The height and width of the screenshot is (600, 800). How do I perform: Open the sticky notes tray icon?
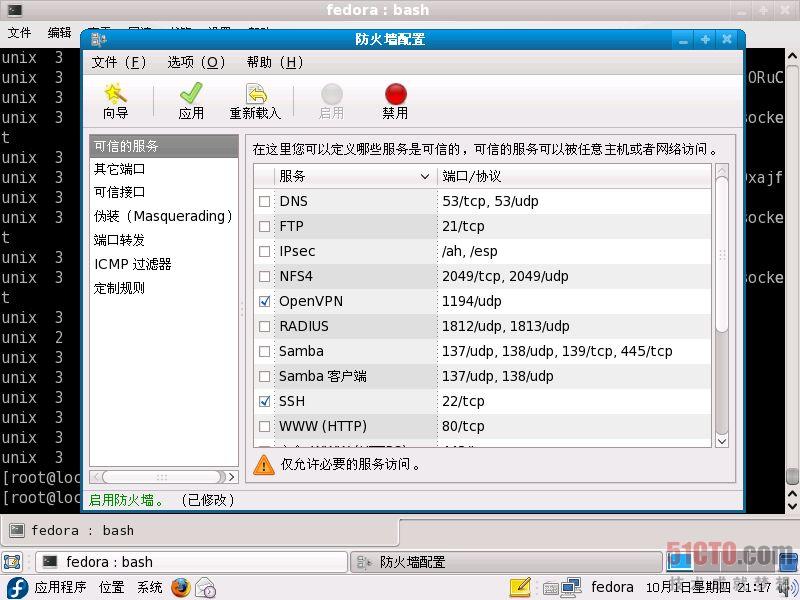coord(520,587)
